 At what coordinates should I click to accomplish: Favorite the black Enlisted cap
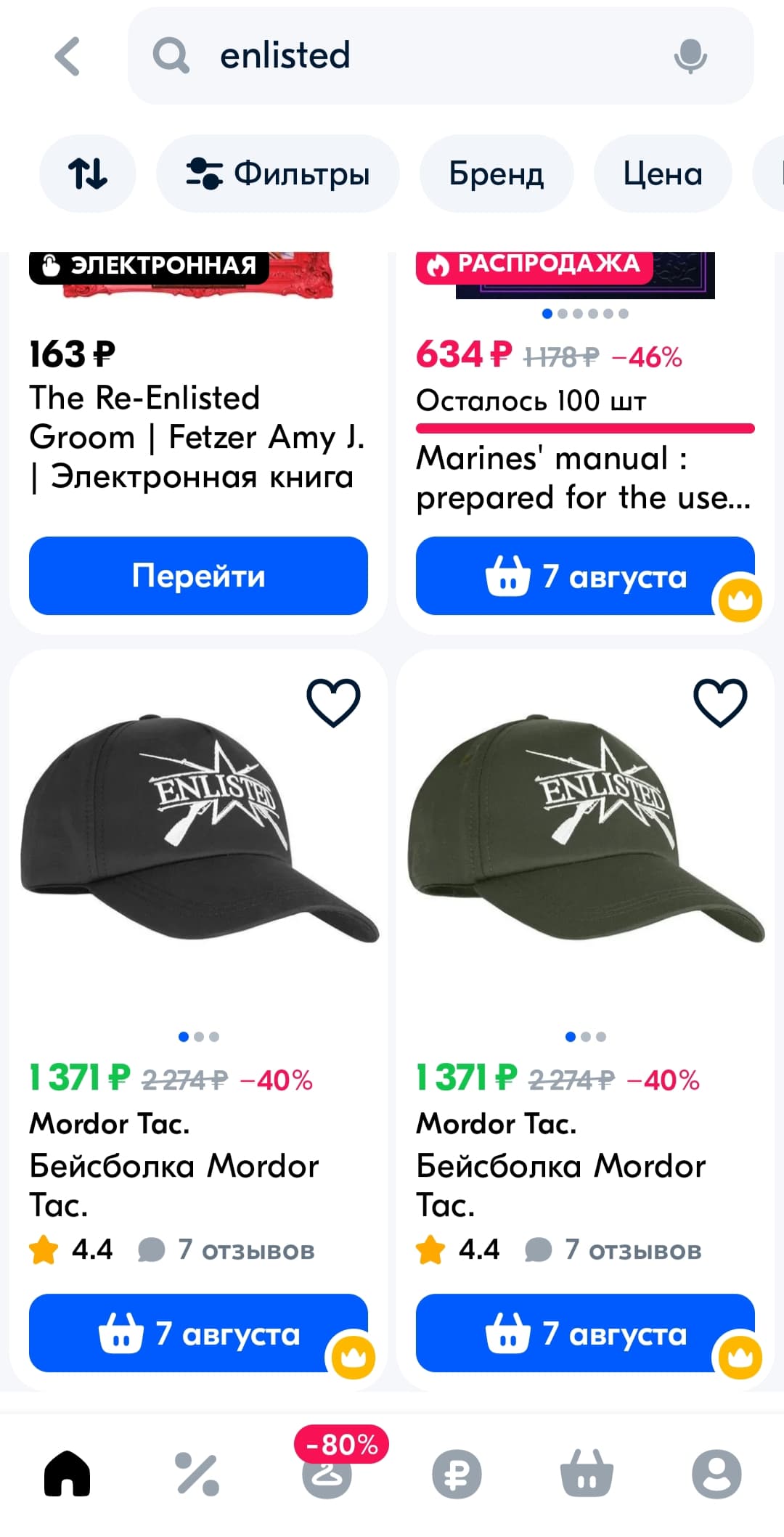333,702
